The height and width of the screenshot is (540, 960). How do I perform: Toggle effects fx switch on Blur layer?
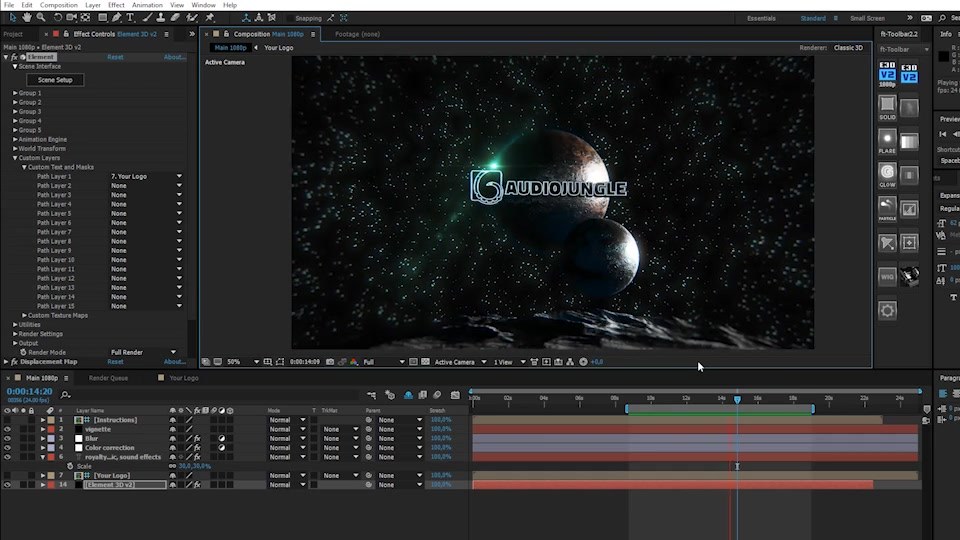[197, 438]
